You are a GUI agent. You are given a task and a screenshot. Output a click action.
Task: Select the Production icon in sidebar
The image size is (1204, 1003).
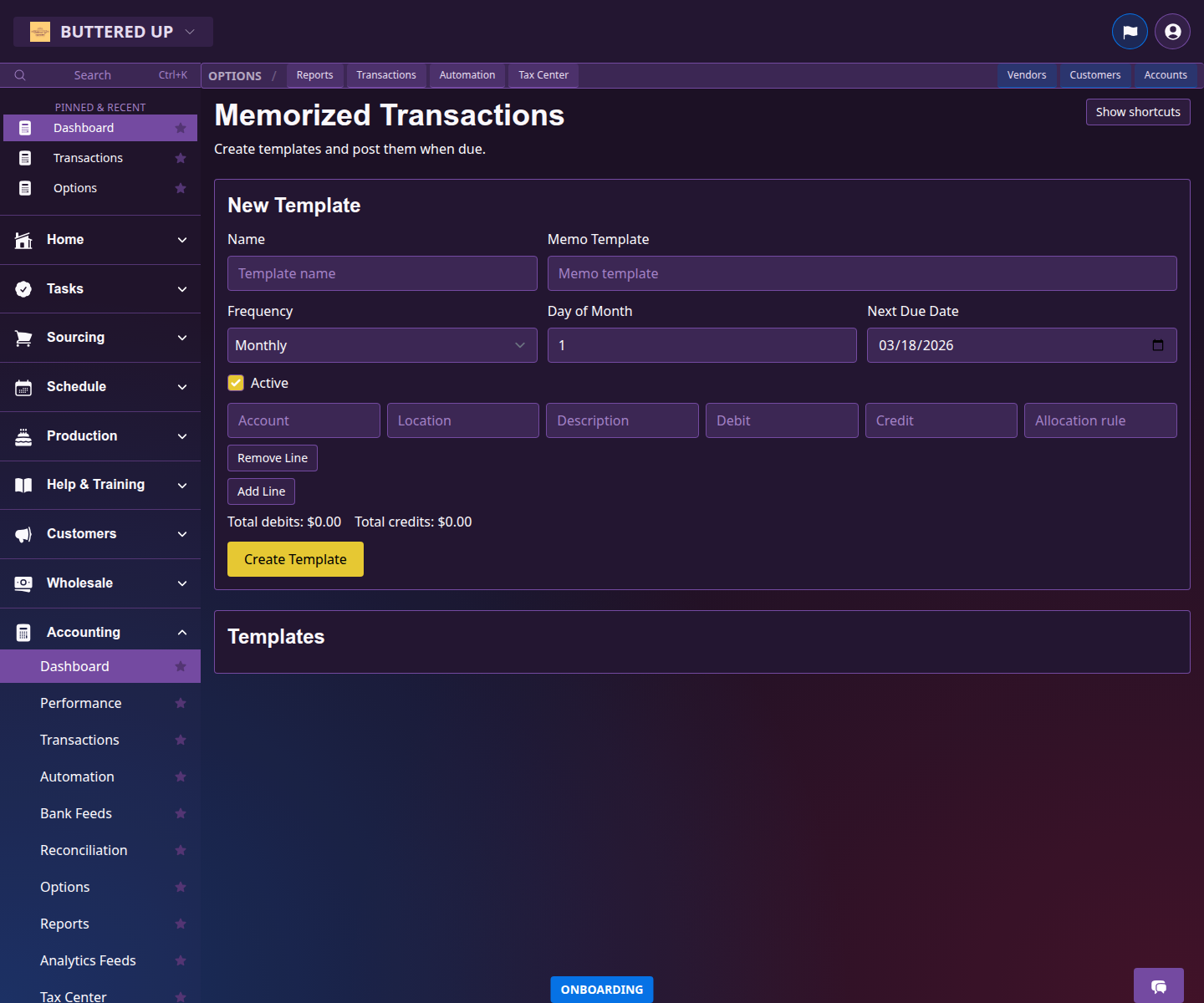click(x=23, y=435)
